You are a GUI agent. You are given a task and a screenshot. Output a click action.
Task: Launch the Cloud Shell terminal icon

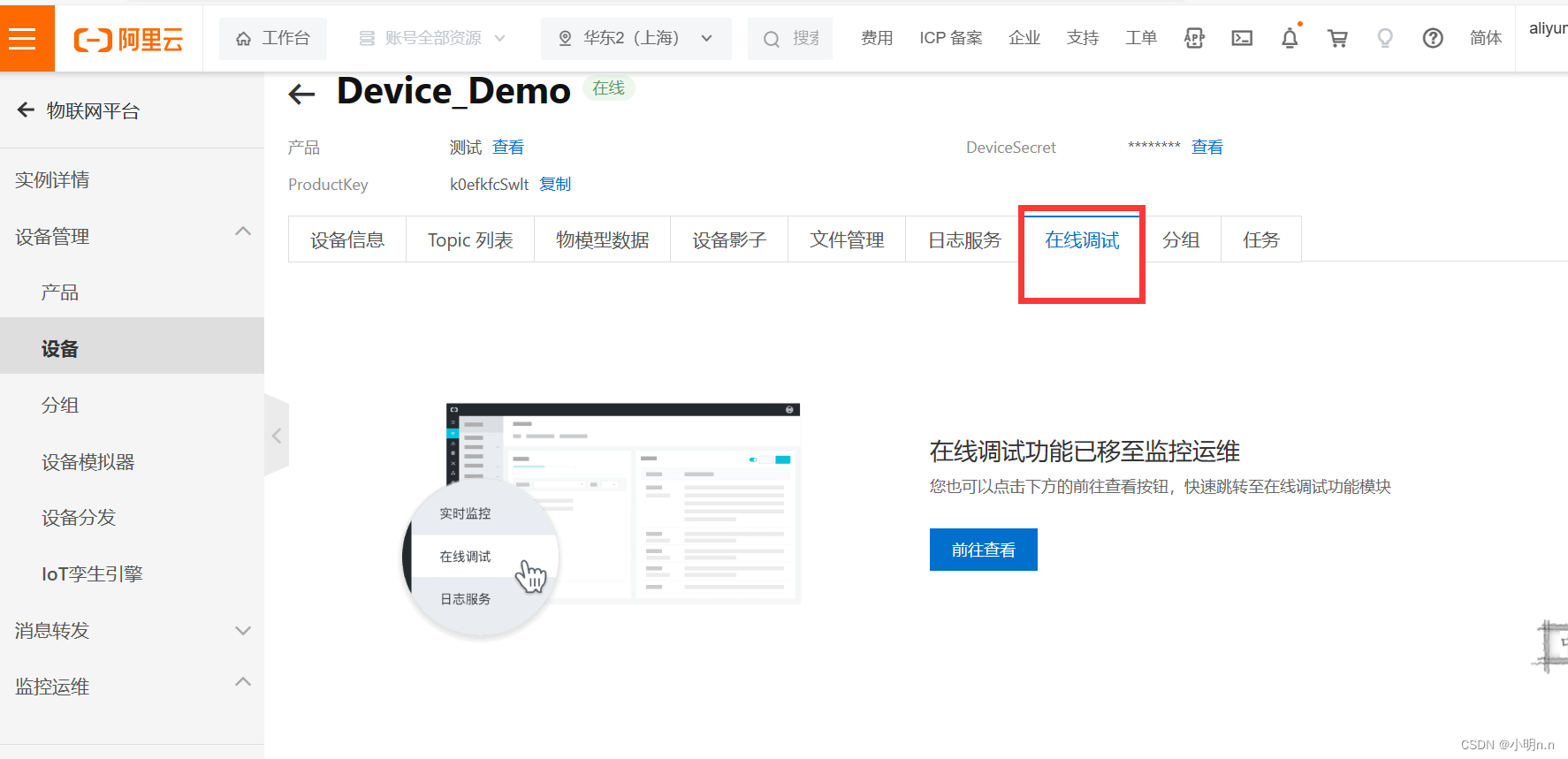pos(1242,38)
